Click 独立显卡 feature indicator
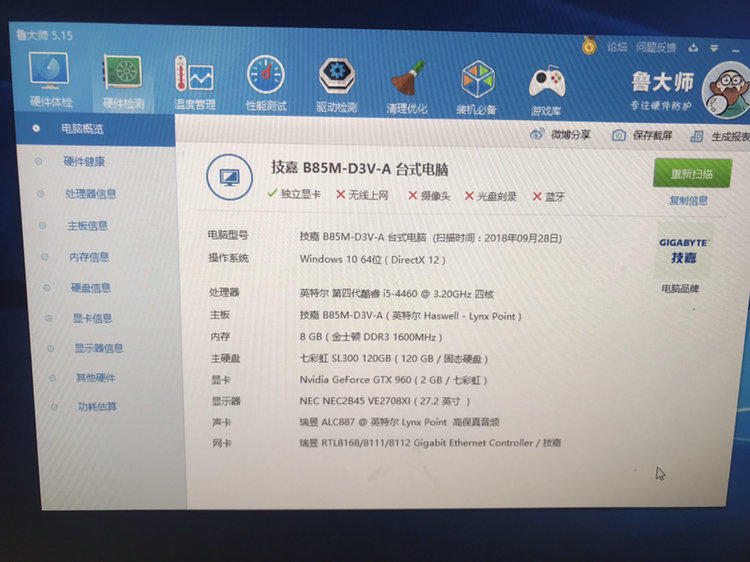The width and height of the screenshot is (750, 562). (294, 194)
